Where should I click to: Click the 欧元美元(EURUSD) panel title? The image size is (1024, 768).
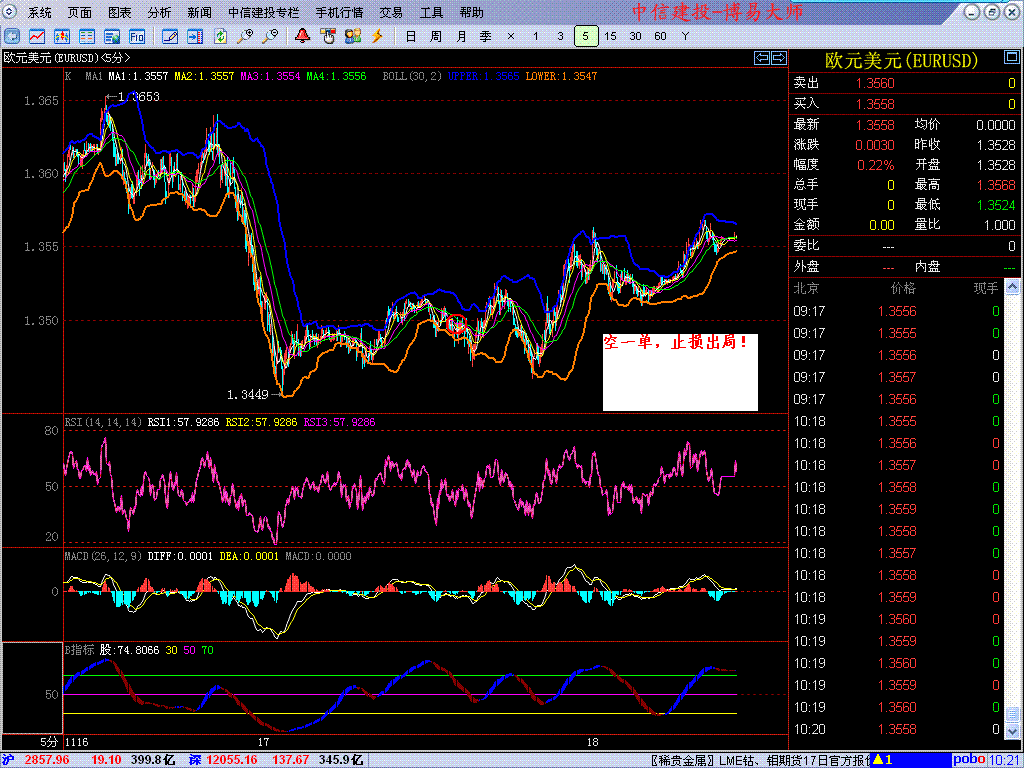(x=902, y=61)
